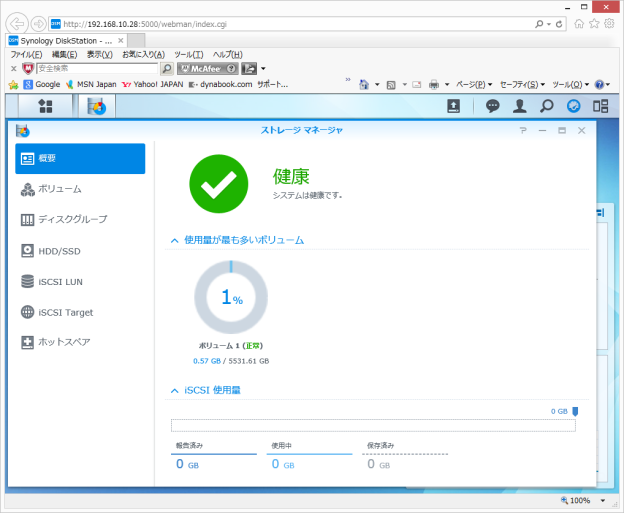Image resolution: width=624 pixels, height=513 pixels.
Task: Click the browser home icon
Action: click(579, 24)
